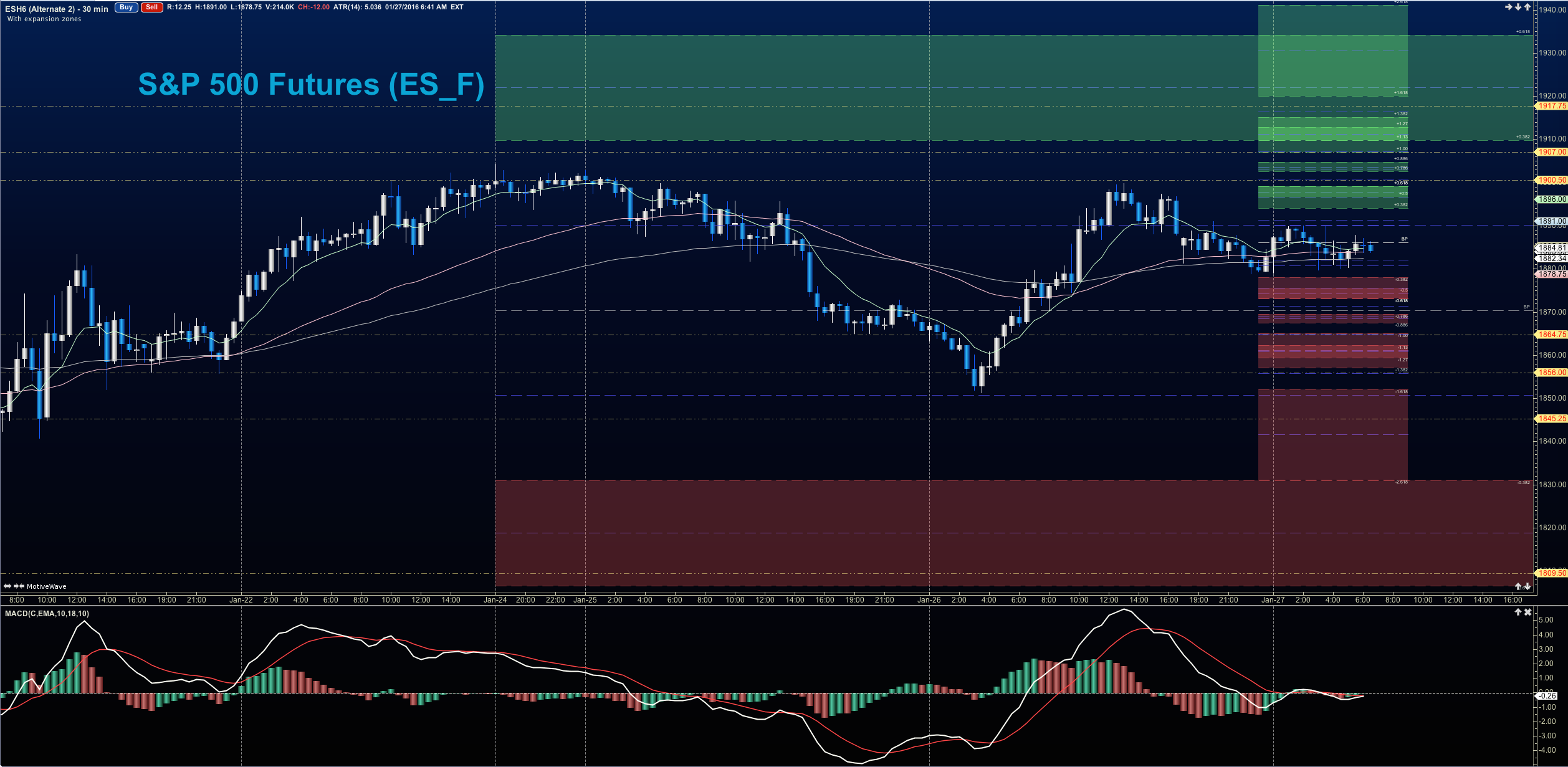Click the Jan-24 date label on the time axis
The height and width of the screenshot is (767, 1568).
coord(495,600)
